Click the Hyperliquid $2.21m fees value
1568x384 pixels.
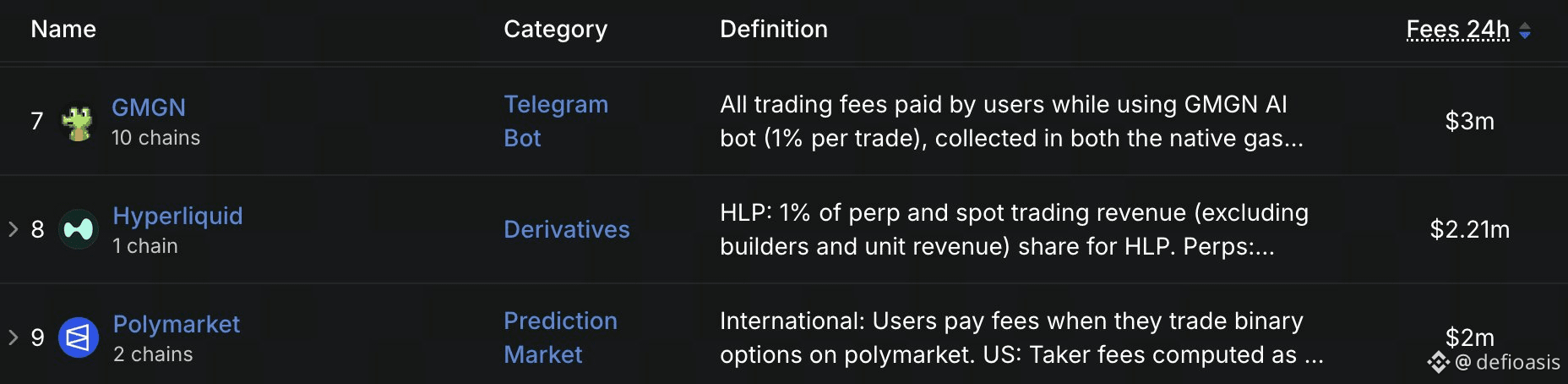[1470, 229]
